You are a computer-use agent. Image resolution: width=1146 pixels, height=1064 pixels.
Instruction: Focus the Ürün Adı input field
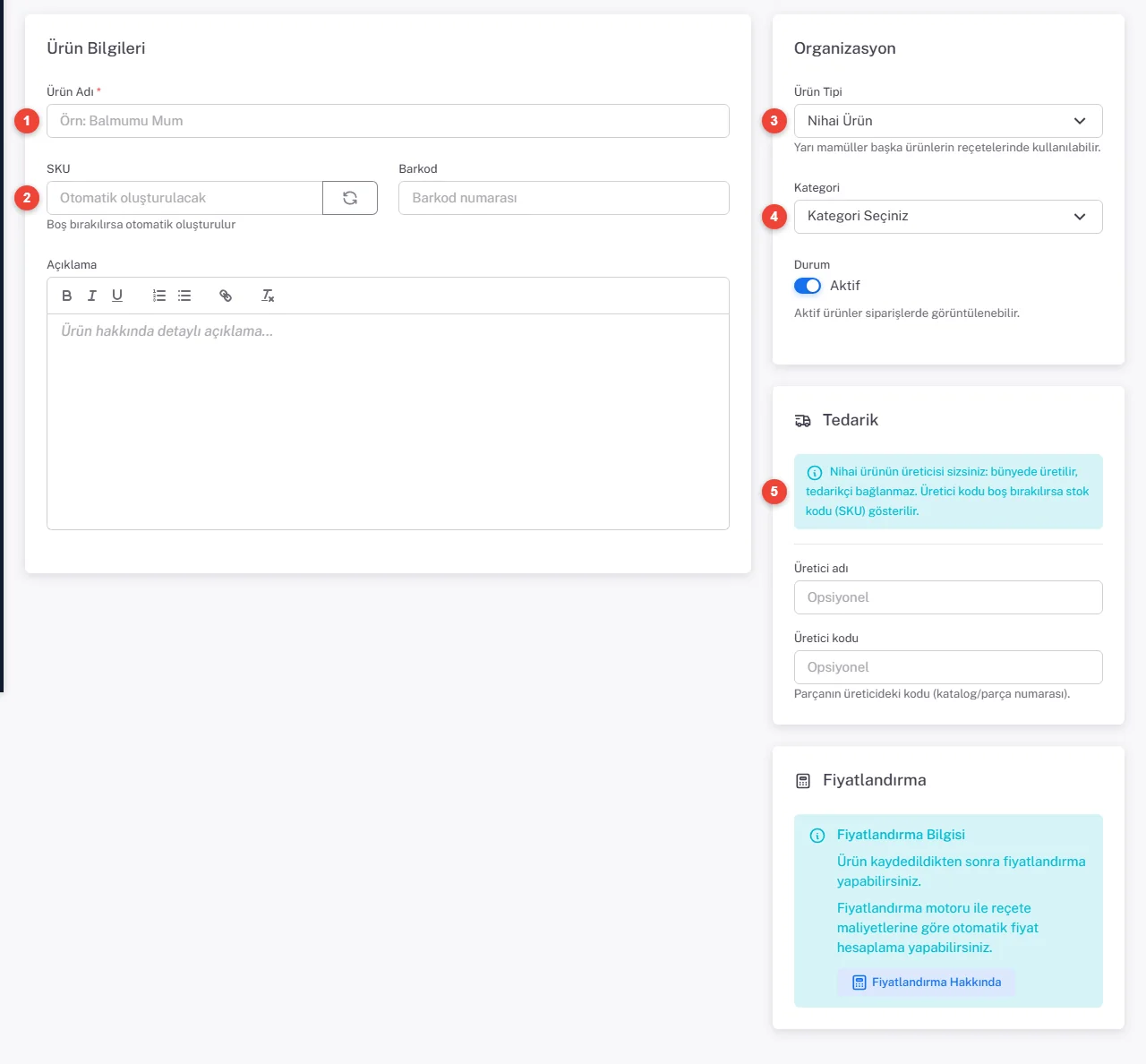[x=388, y=121]
